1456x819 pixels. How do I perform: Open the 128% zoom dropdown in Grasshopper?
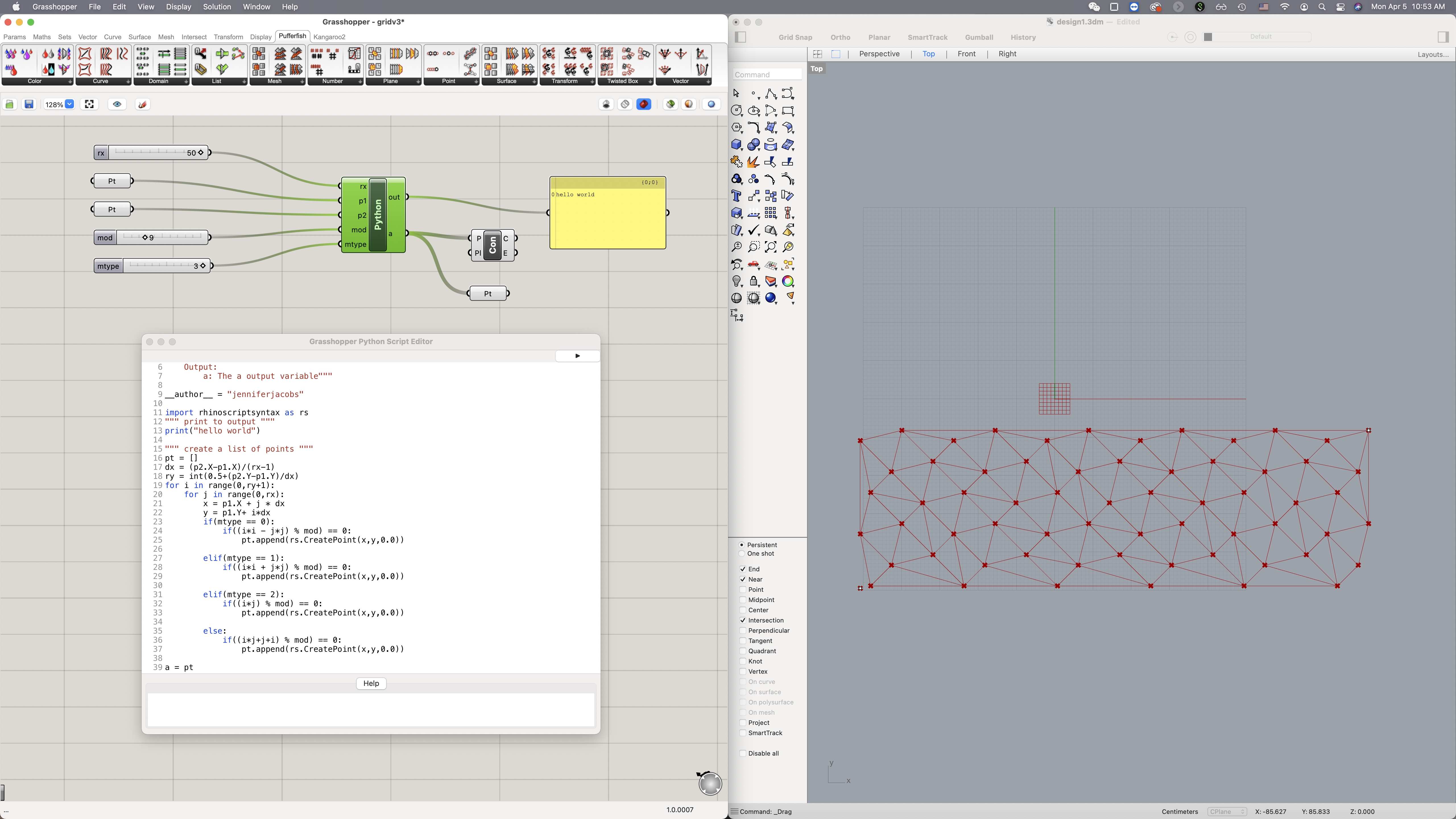(x=69, y=105)
